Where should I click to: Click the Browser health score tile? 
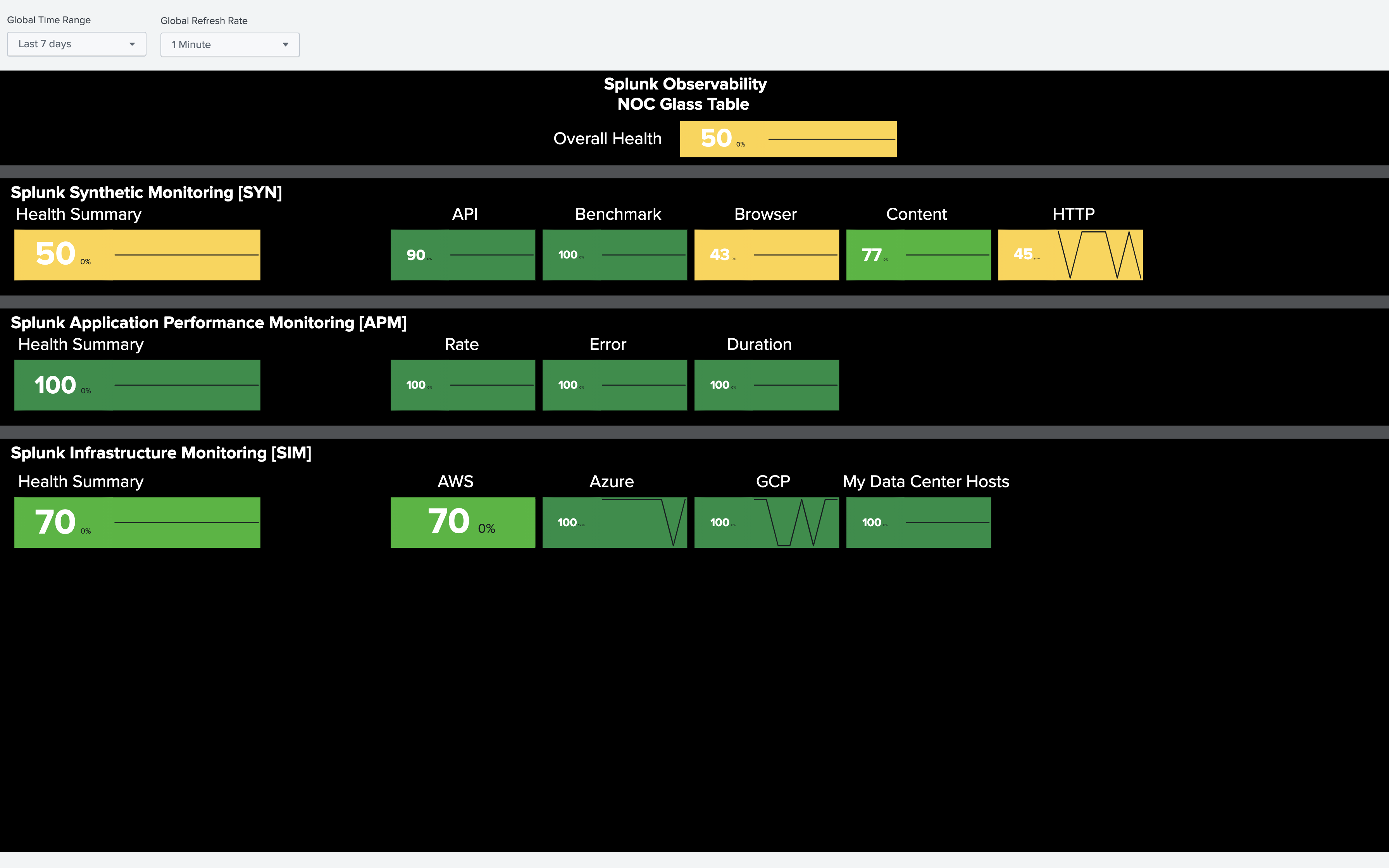click(765, 254)
